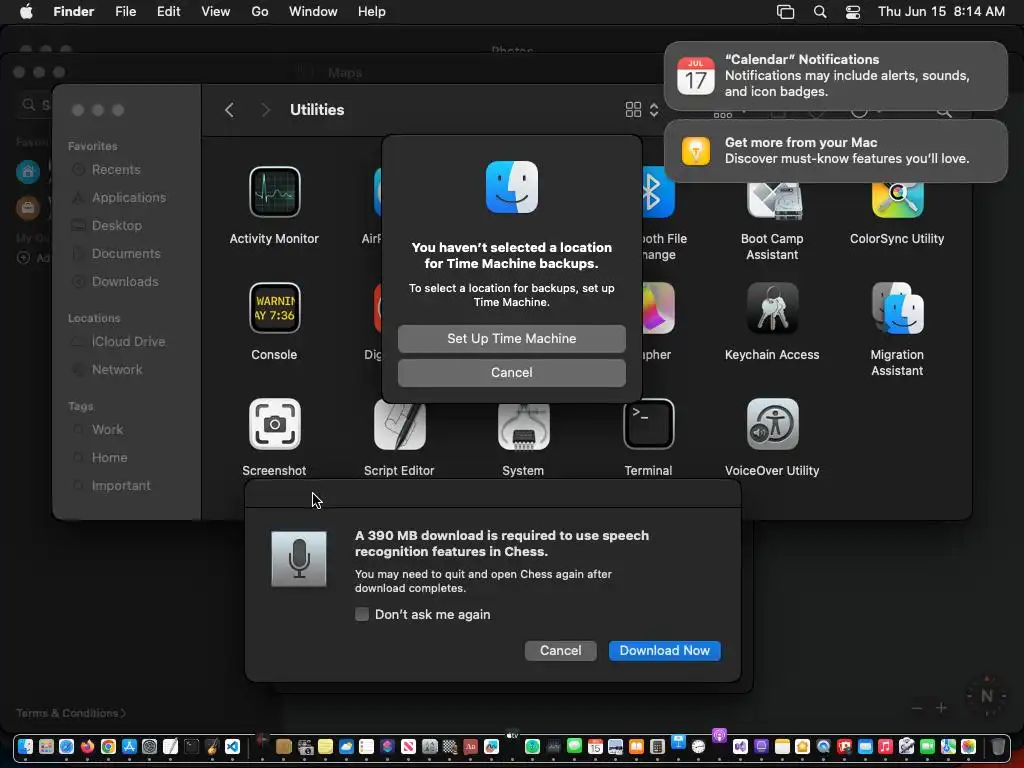This screenshot has width=1024, height=768.
Task: Open Boot Camp Assistant icon
Action: 774,201
